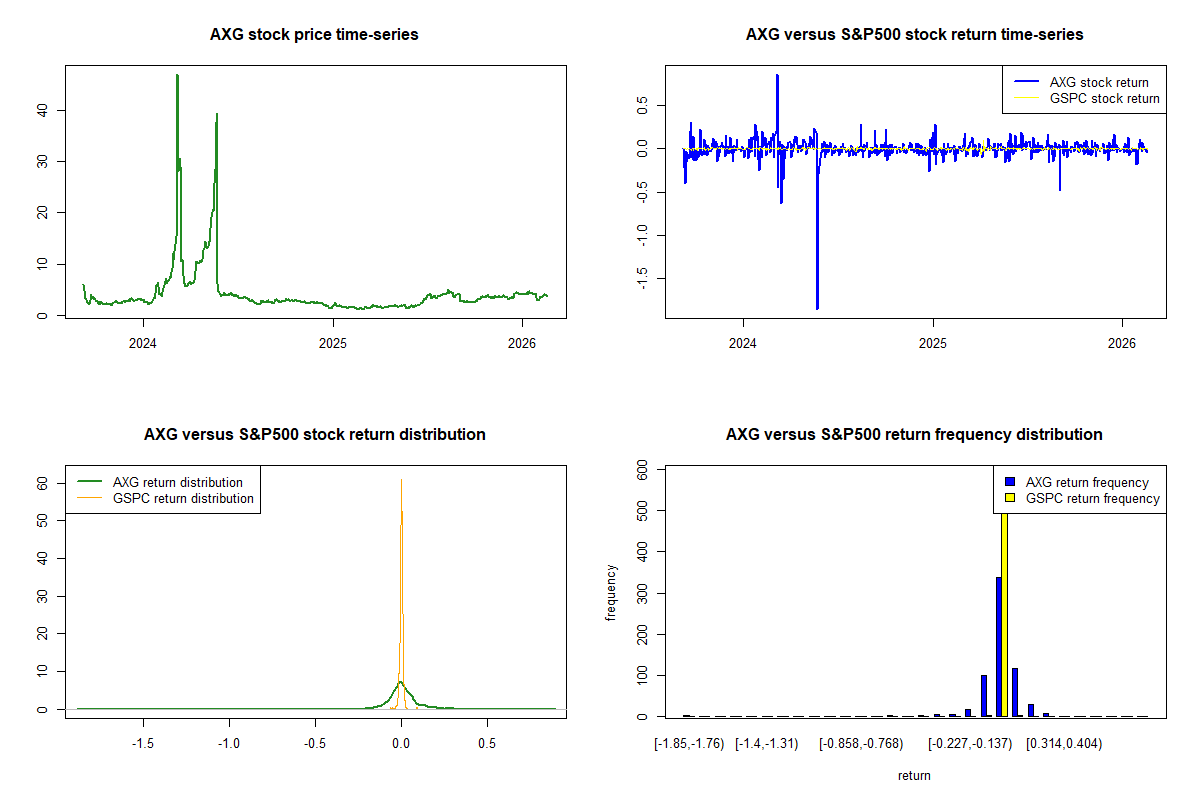Click the blue line sample beside 'AXG stock return'

[x=1026, y=82]
